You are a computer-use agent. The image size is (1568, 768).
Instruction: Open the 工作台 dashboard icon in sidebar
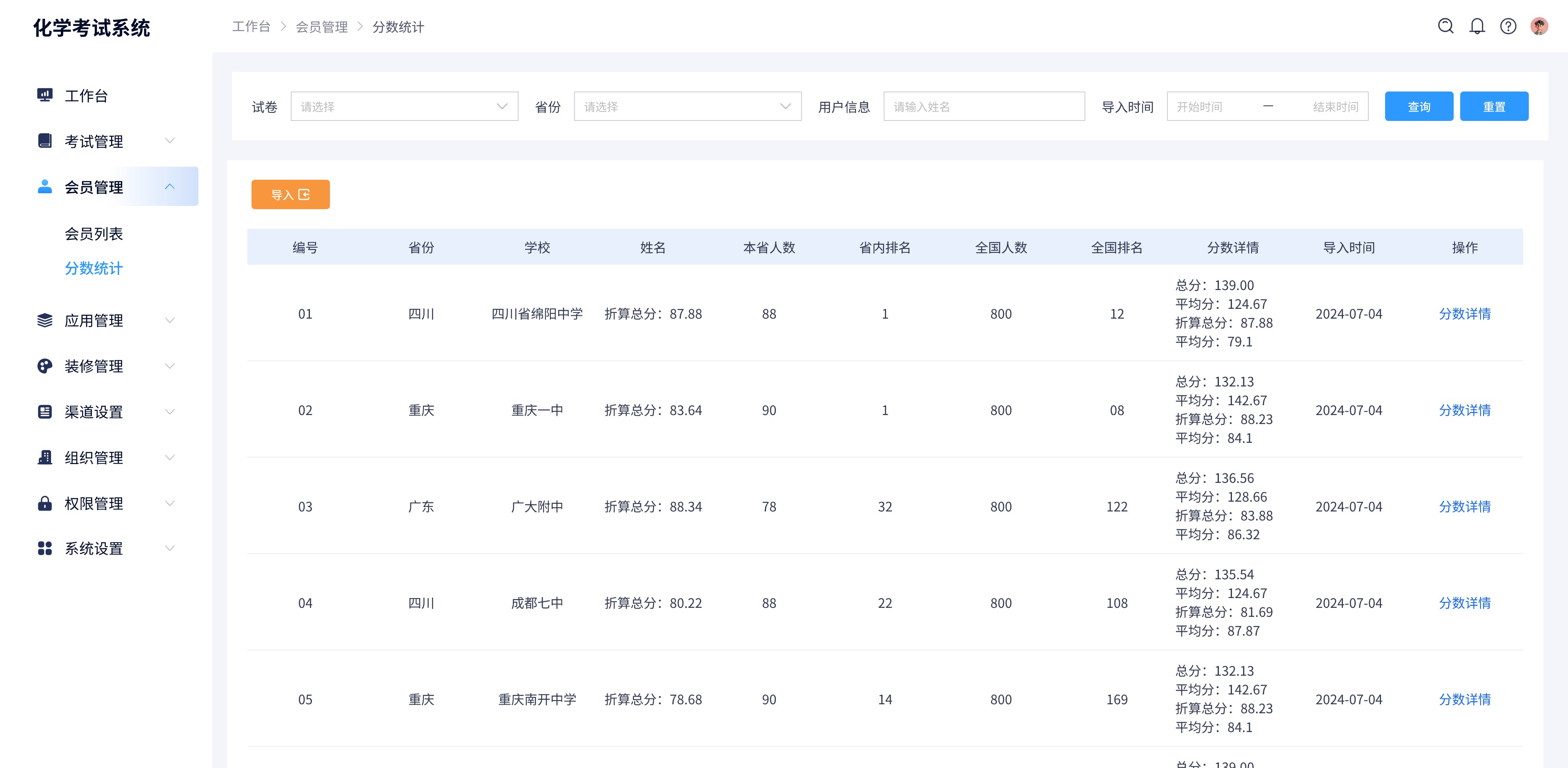pos(45,95)
